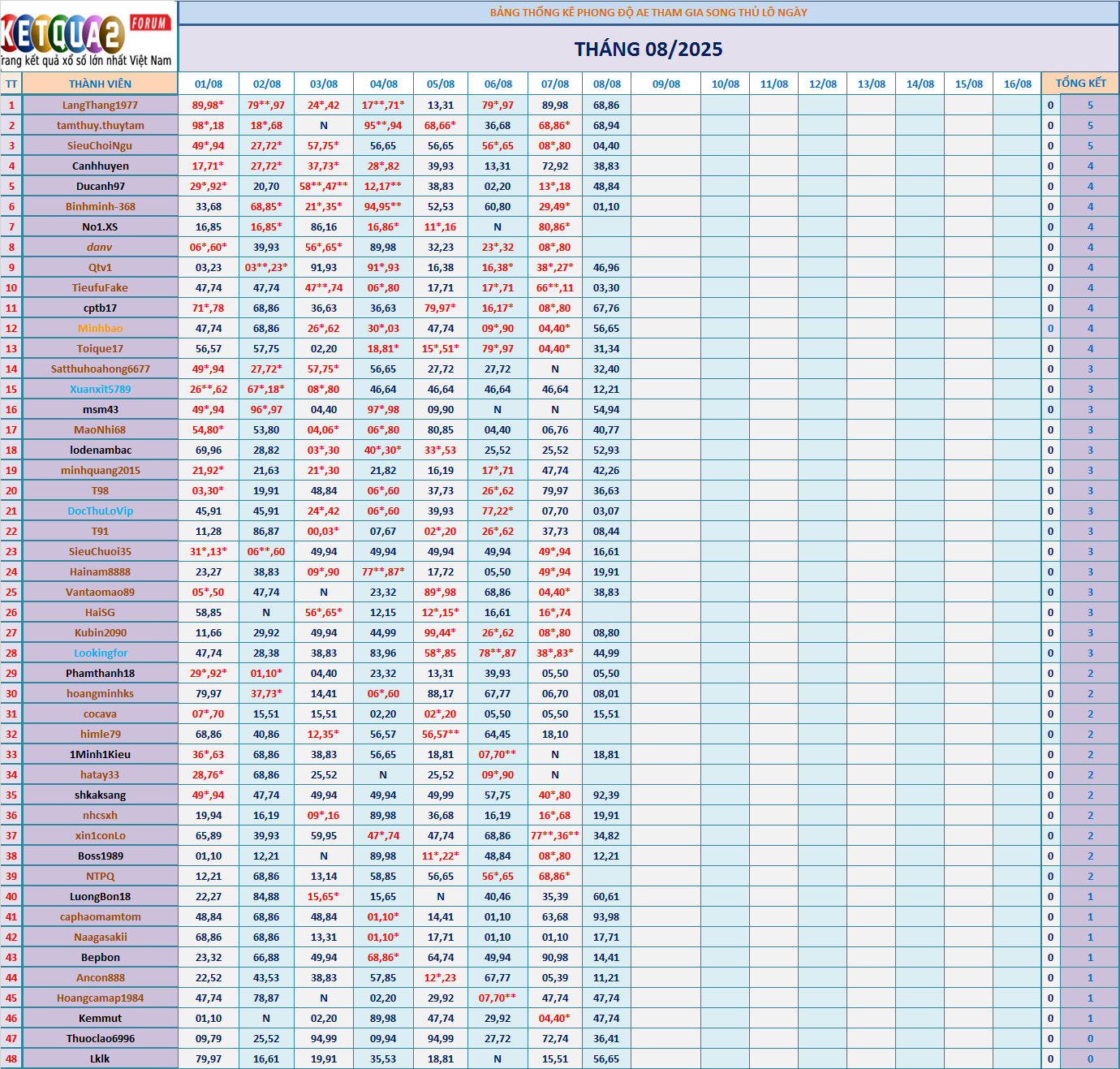Select the THÀNH VIÊN column header
The width and height of the screenshot is (1120, 1069).
point(100,84)
